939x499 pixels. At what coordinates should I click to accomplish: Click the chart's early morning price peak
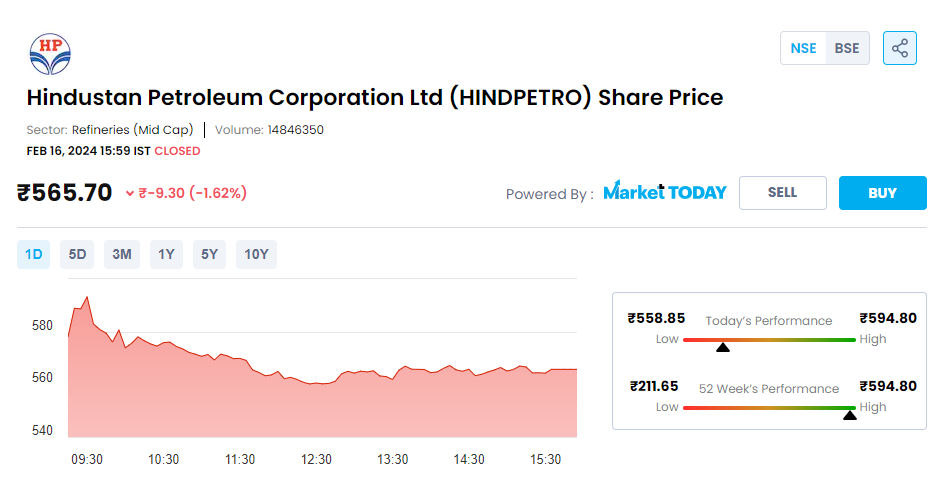pos(87,297)
